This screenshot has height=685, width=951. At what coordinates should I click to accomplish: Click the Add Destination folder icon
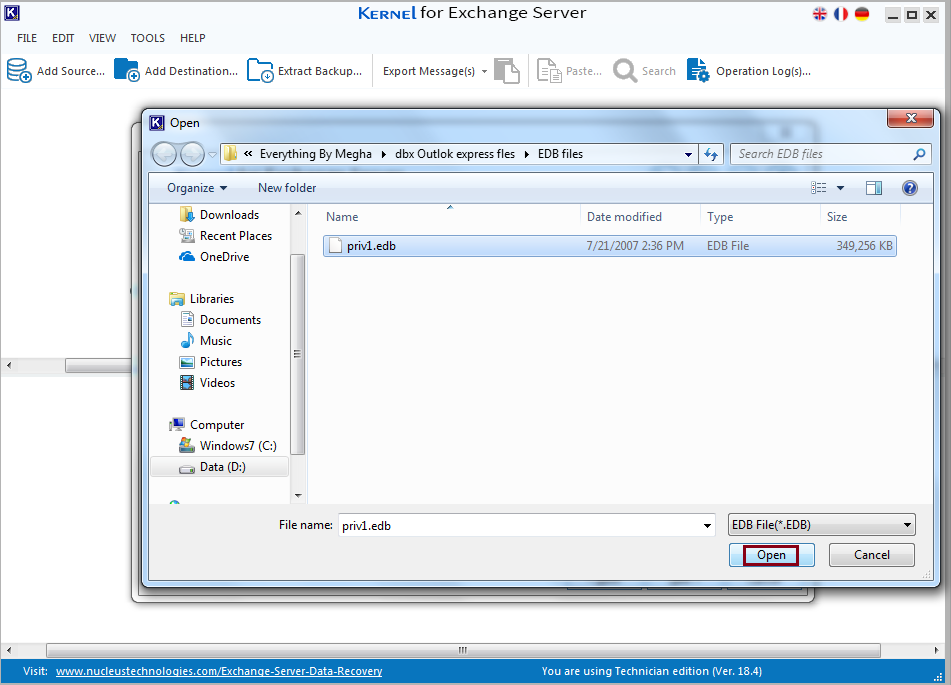coord(127,70)
